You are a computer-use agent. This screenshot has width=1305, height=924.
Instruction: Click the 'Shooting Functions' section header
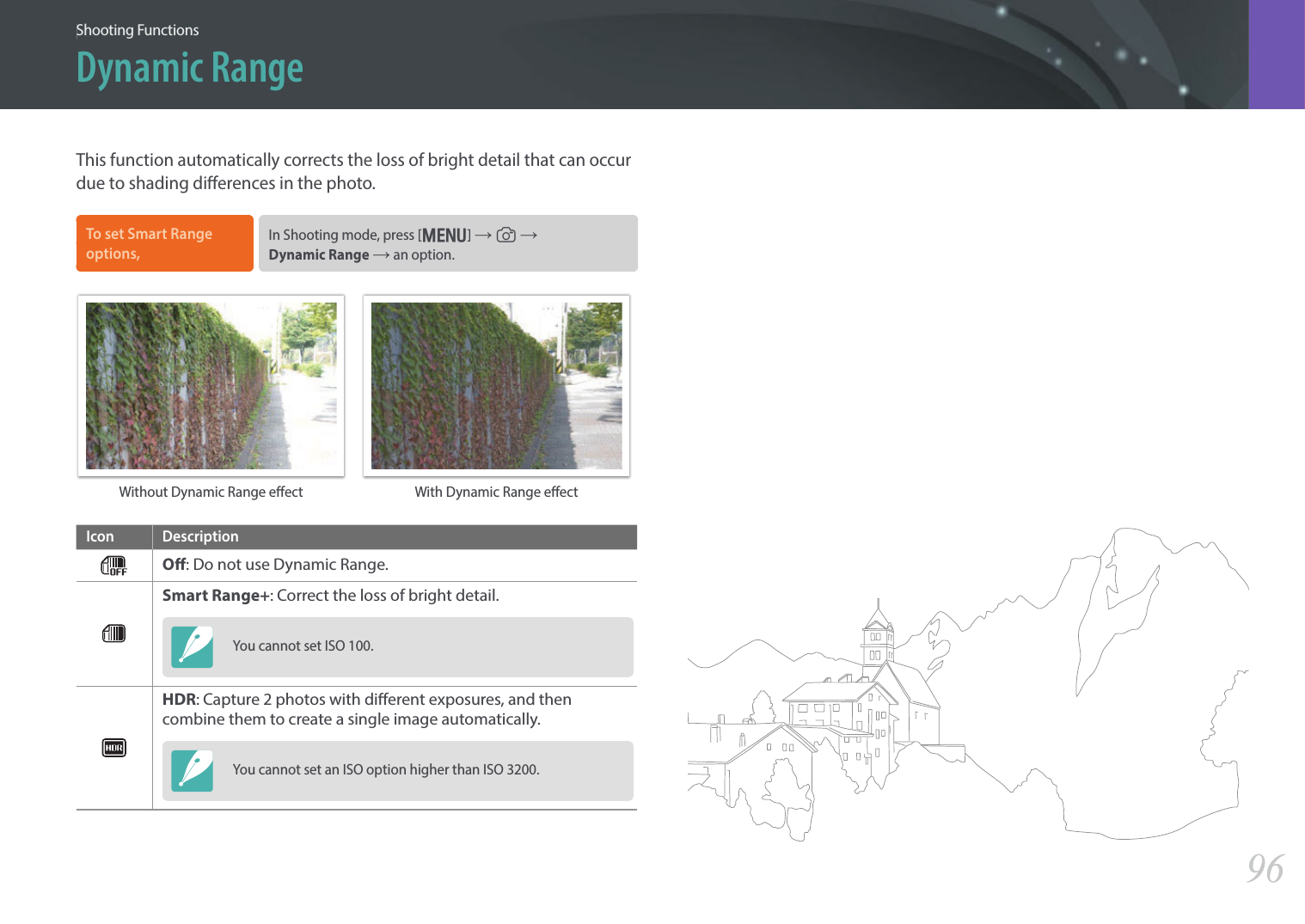[x=138, y=30]
